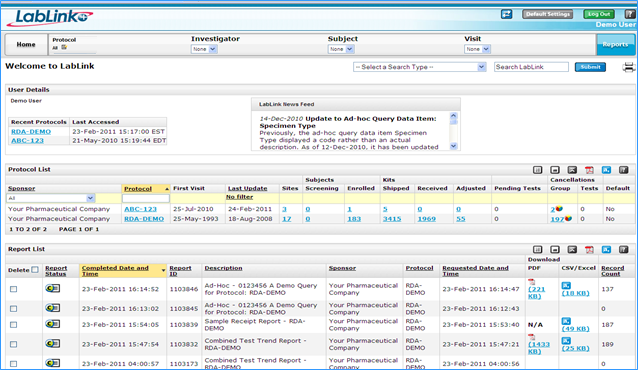
Task: Check delete box for report 1103173
Action: tap(13, 364)
